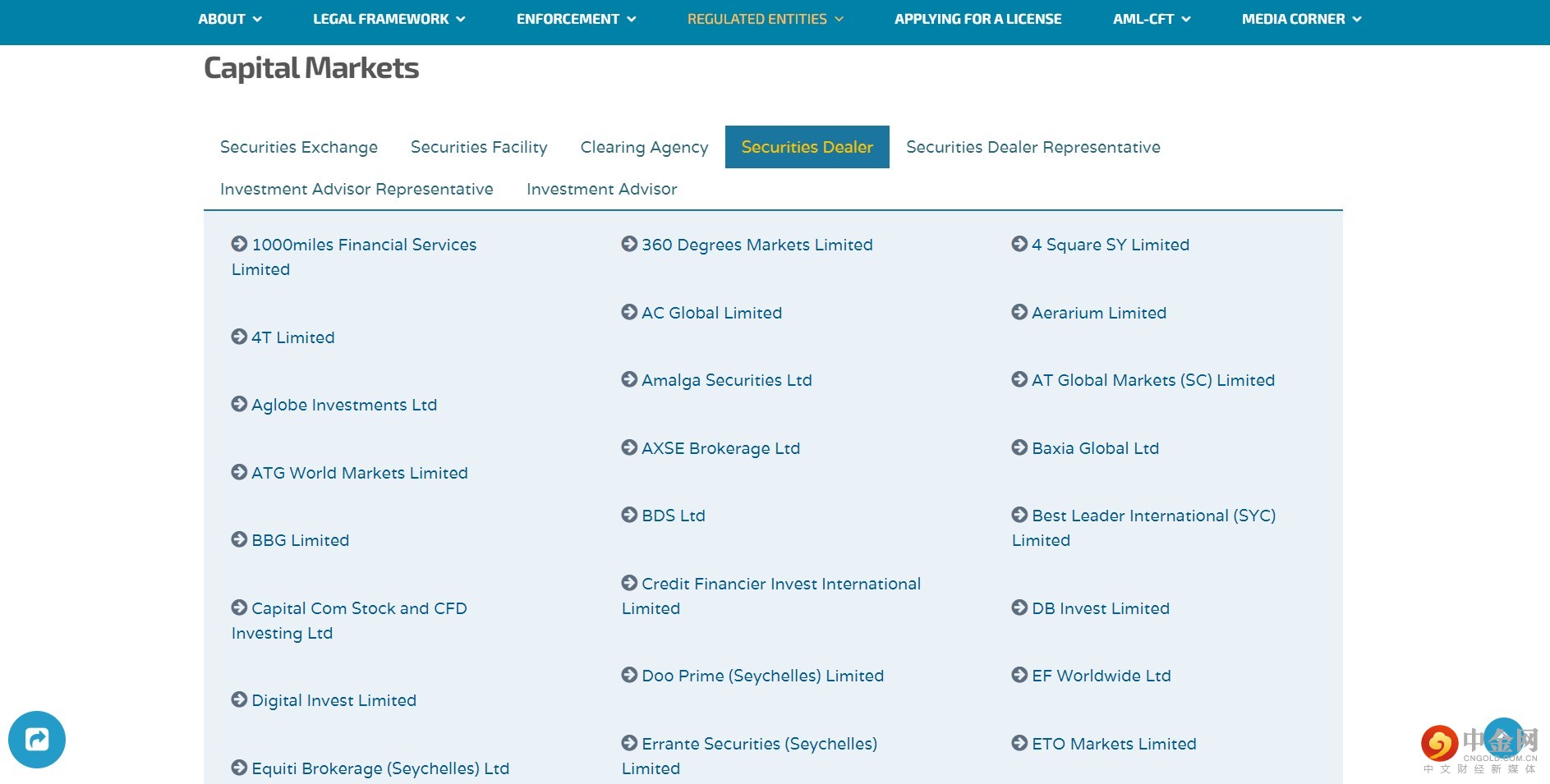Switch to the Securities Facility tab
This screenshot has width=1550, height=784.
pyautogui.click(x=479, y=147)
